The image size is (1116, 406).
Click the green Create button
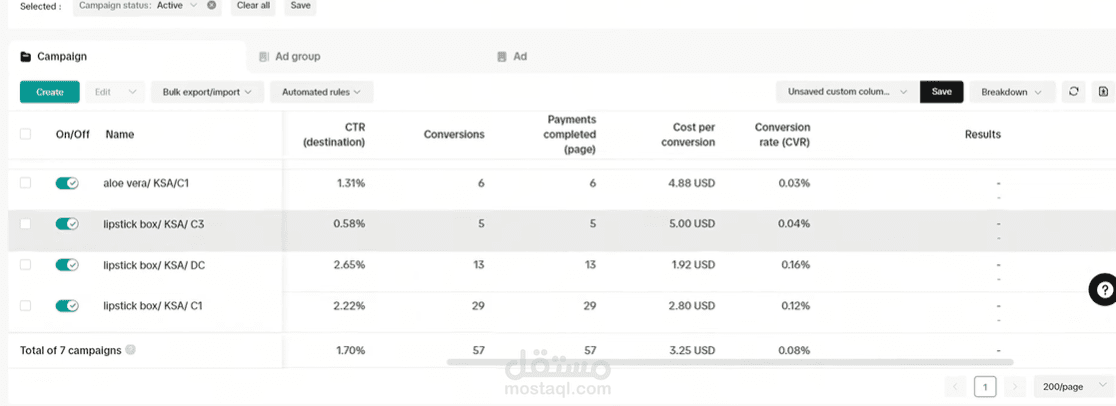pos(49,92)
